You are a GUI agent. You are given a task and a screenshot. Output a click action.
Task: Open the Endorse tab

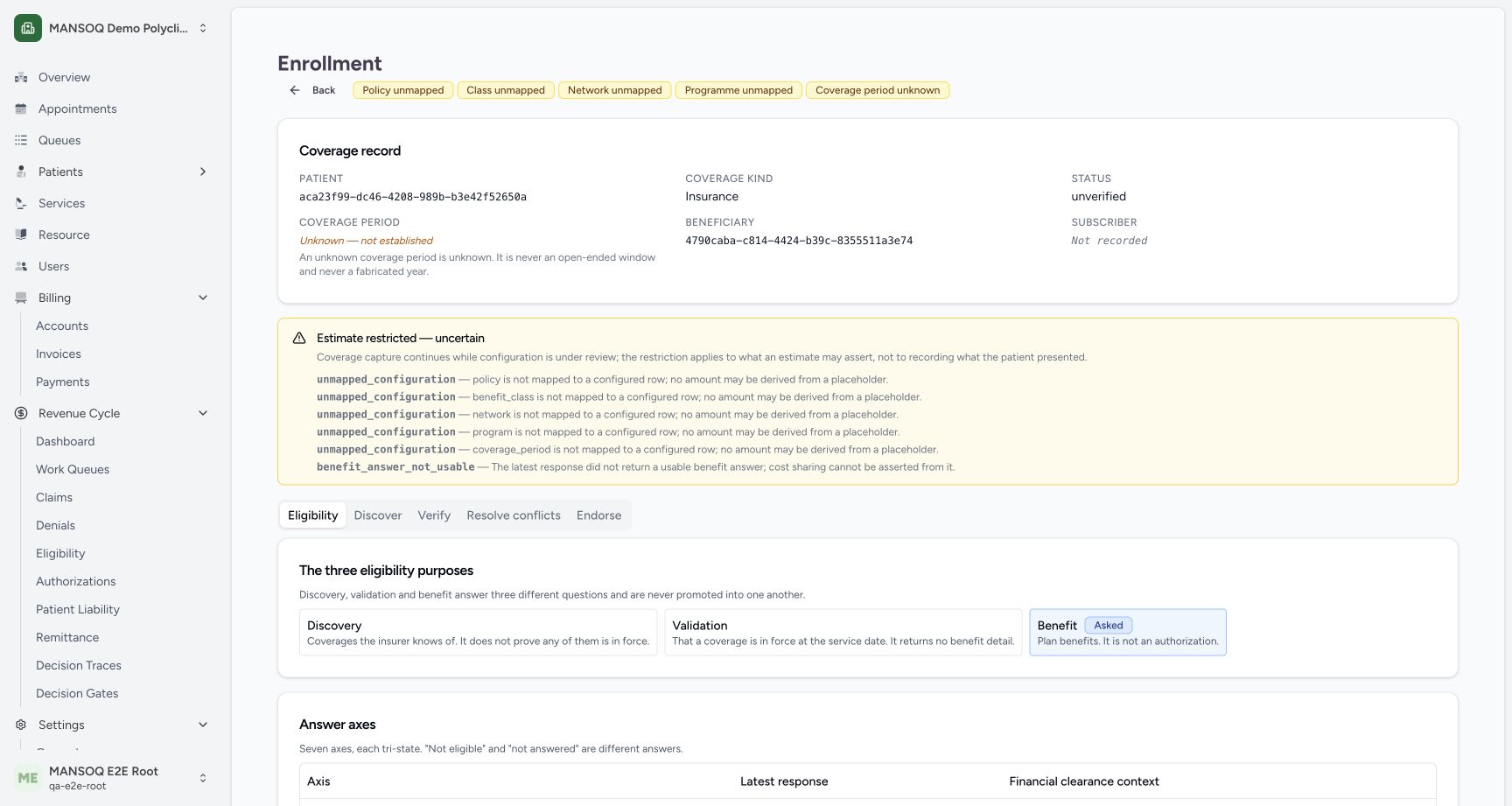[598, 515]
